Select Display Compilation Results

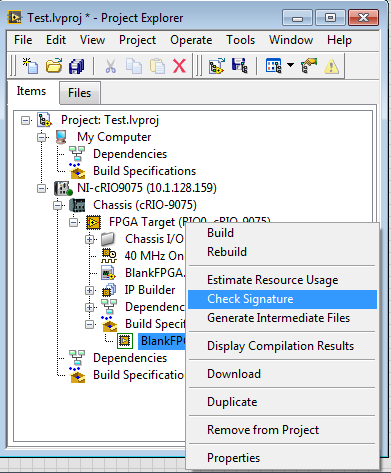click(x=282, y=346)
